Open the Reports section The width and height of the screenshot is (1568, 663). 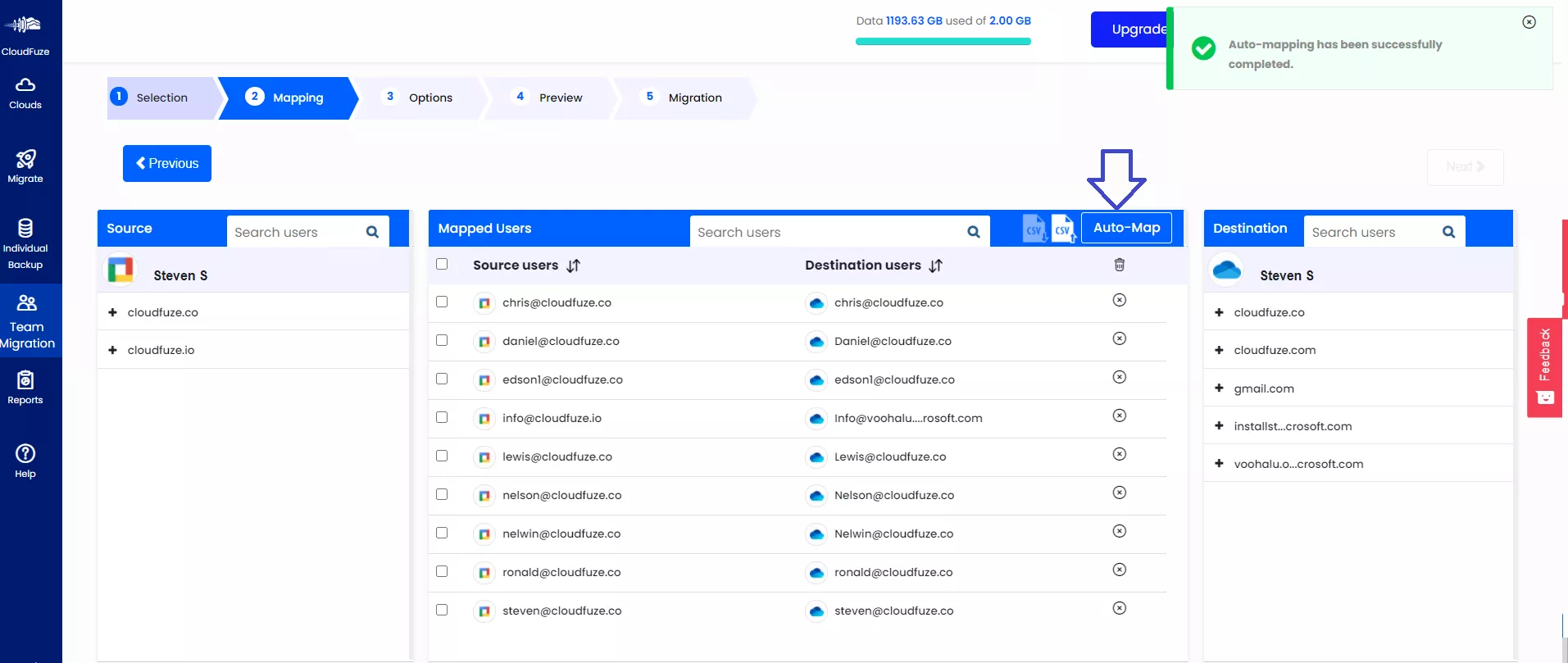[x=25, y=388]
